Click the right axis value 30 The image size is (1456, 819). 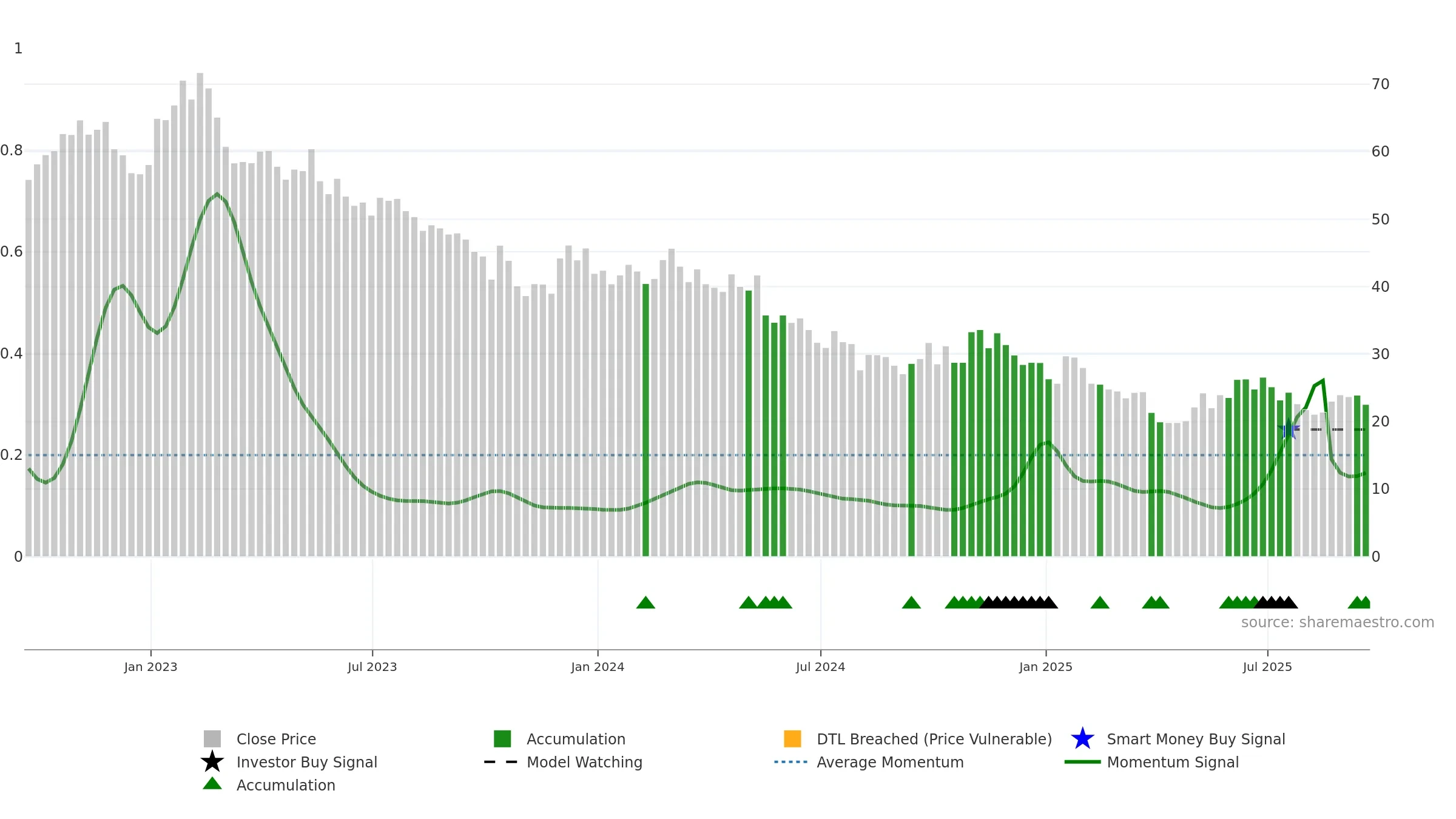pyautogui.click(x=1380, y=354)
